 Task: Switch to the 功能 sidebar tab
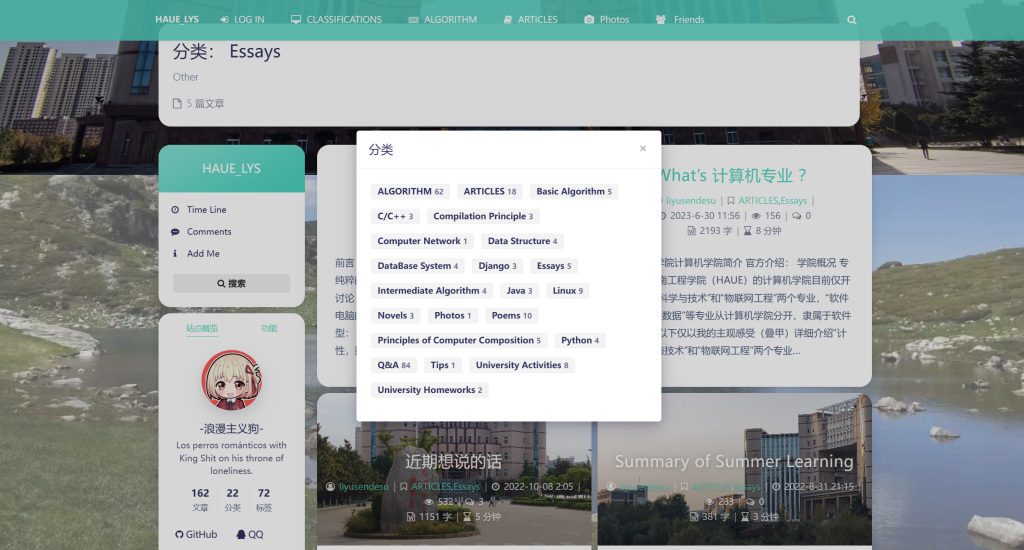click(269, 328)
